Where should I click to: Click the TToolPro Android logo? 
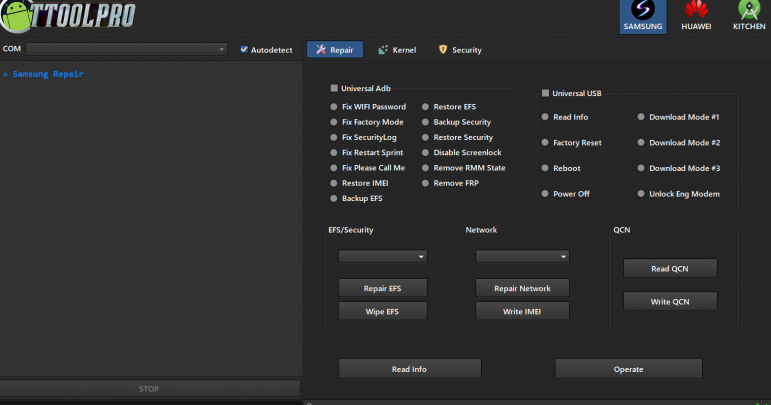click(67, 16)
